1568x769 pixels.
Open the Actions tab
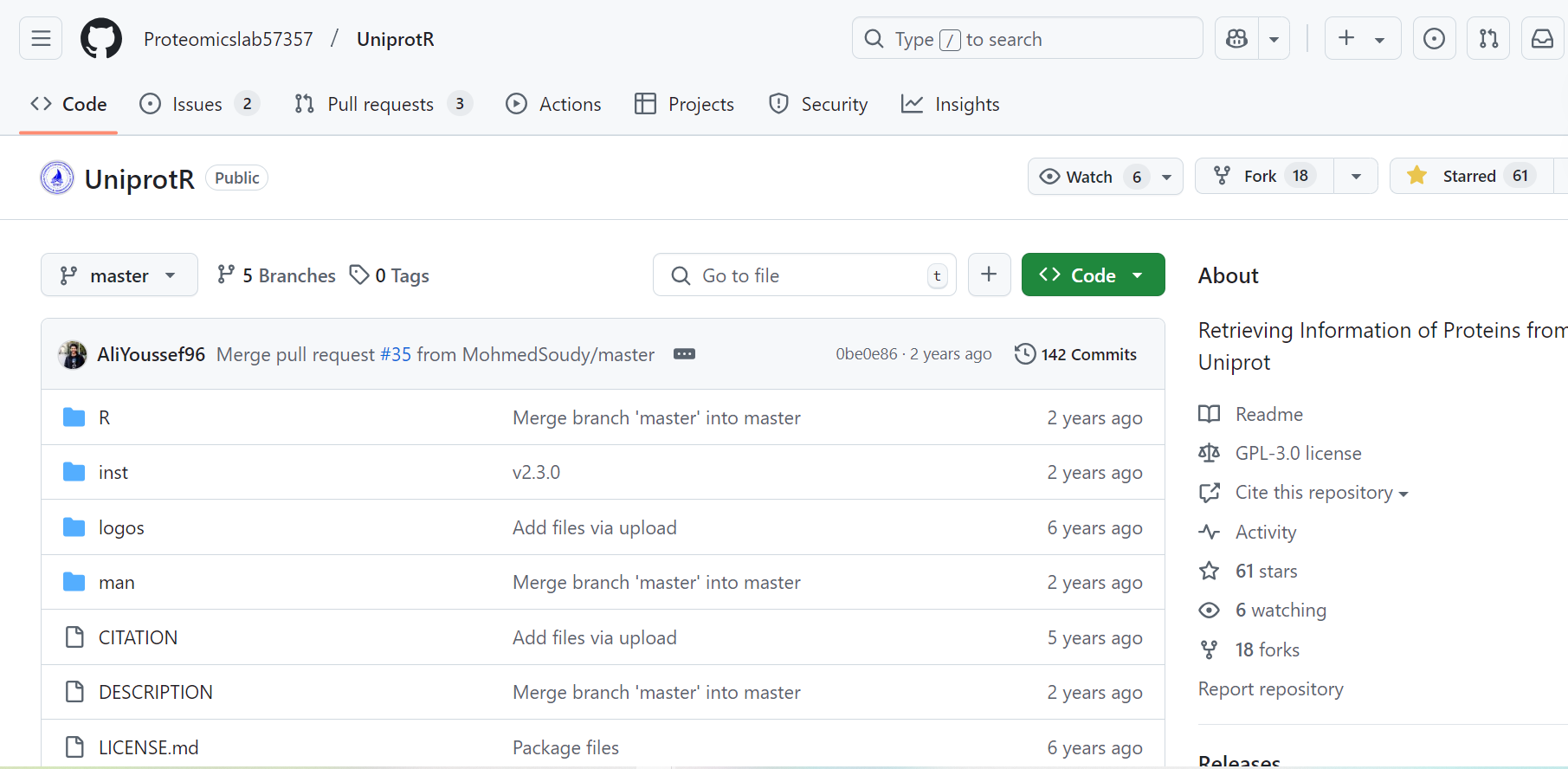(x=553, y=104)
